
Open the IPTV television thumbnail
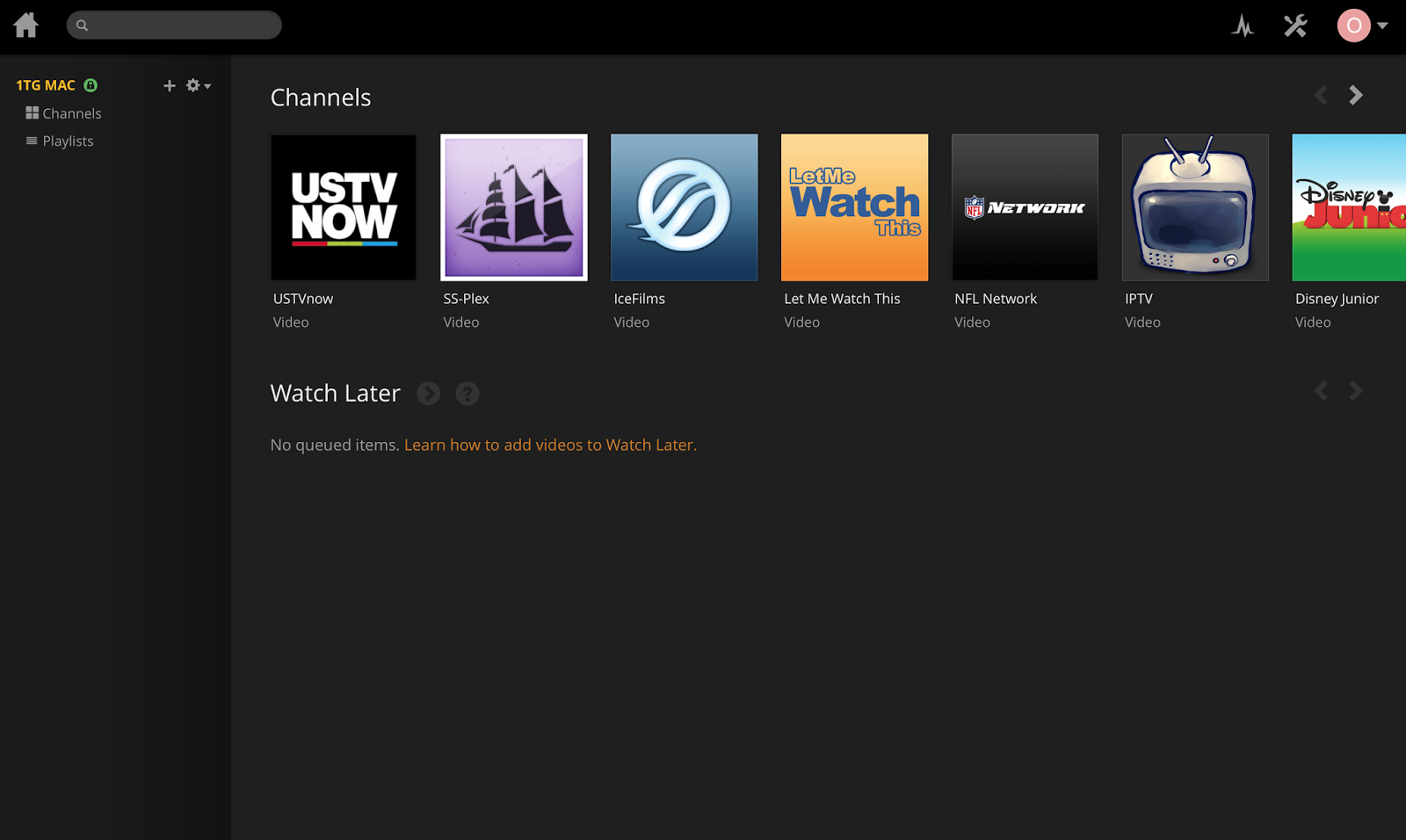click(x=1195, y=207)
